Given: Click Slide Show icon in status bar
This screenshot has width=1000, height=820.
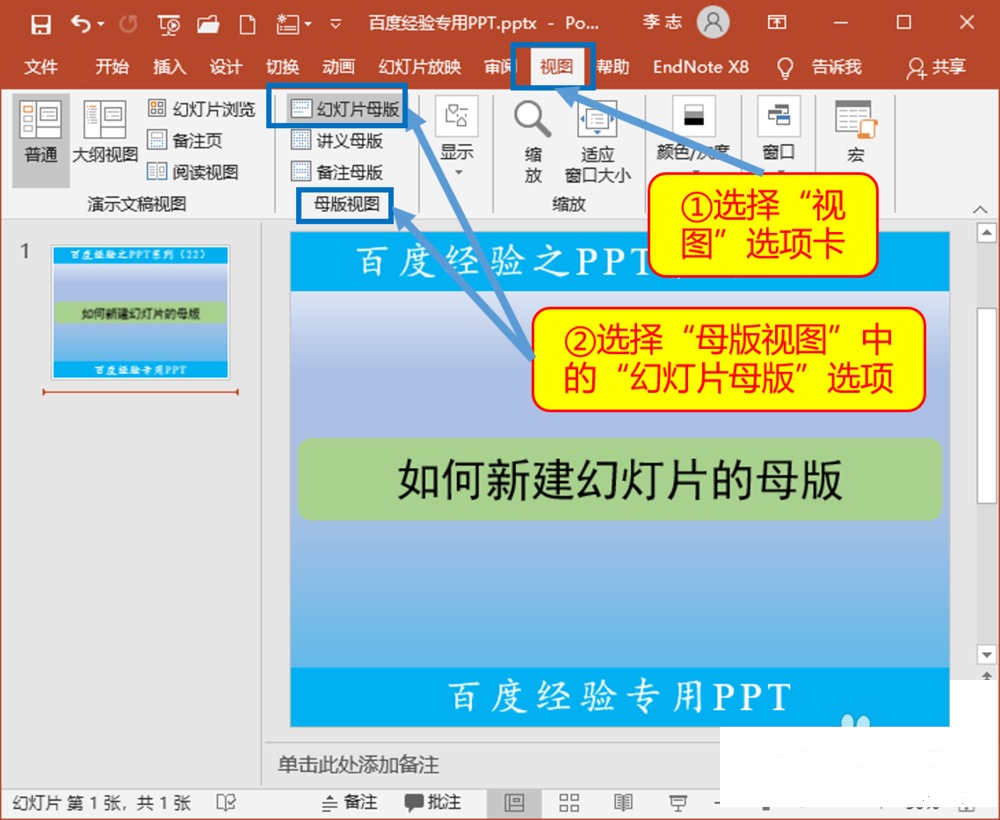Looking at the screenshot, I should pos(678,803).
